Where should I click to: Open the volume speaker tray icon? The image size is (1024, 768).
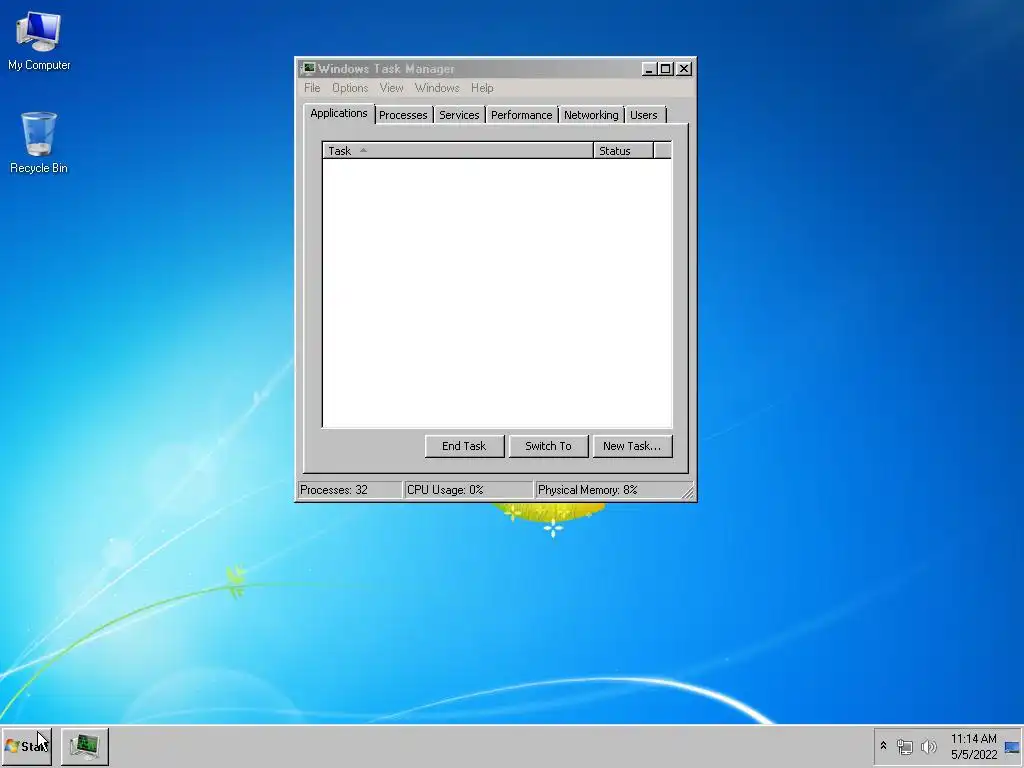coord(928,746)
